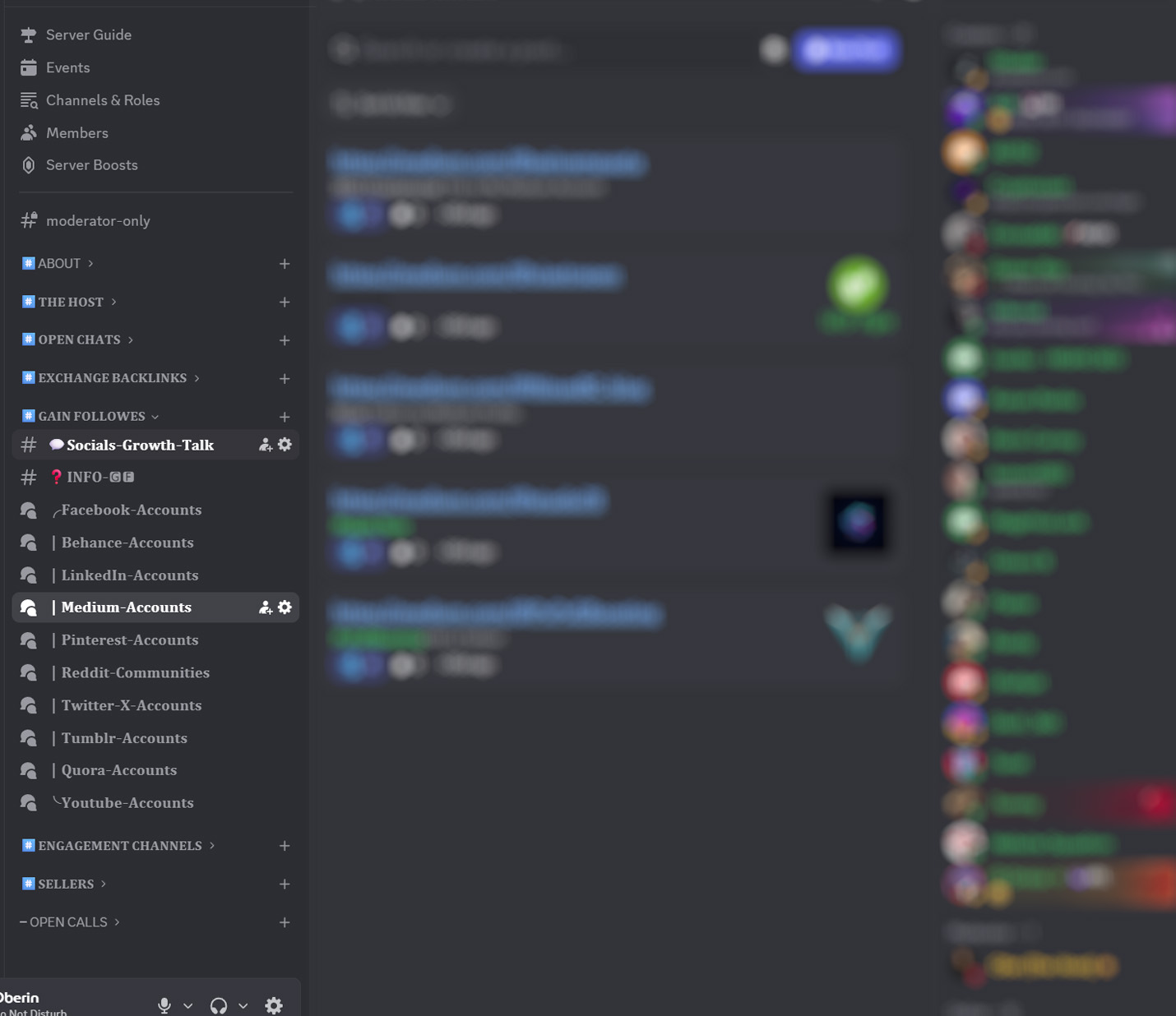Click invite icon on Medium-Accounts channel

pyautogui.click(x=266, y=607)
